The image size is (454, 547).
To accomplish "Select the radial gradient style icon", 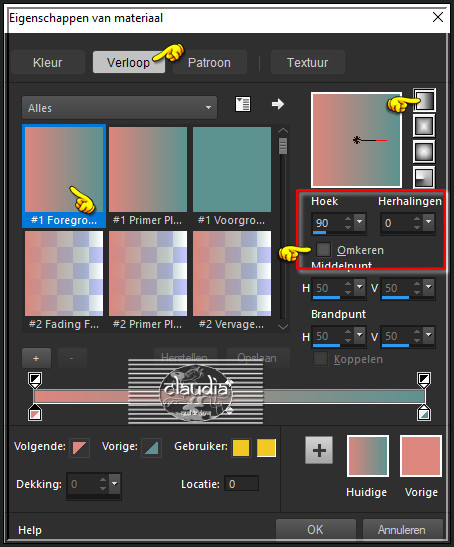I will (424, 177).
